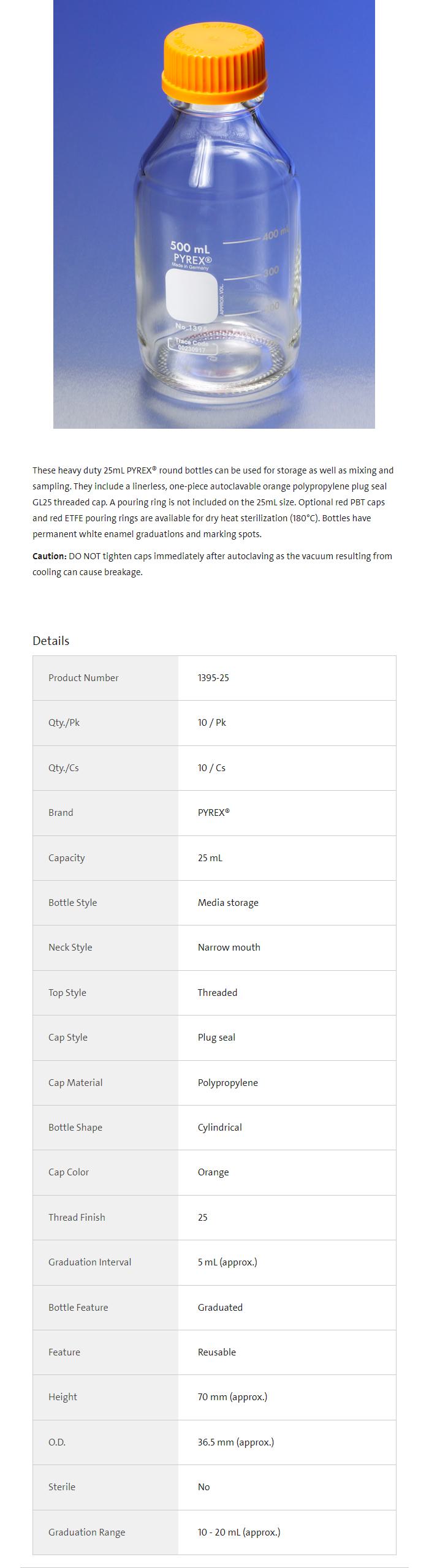Select the "Reusable" feature value

coord(216,1352)
